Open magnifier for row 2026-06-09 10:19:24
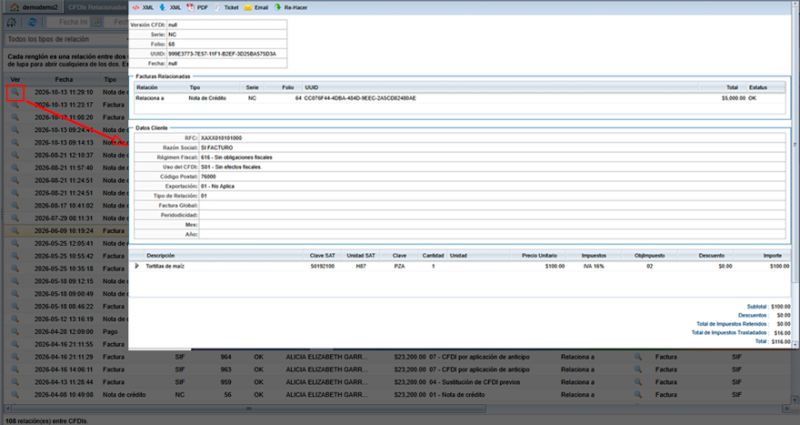Image resolution: width=800 pixels, height=425 pixels. 15,231
